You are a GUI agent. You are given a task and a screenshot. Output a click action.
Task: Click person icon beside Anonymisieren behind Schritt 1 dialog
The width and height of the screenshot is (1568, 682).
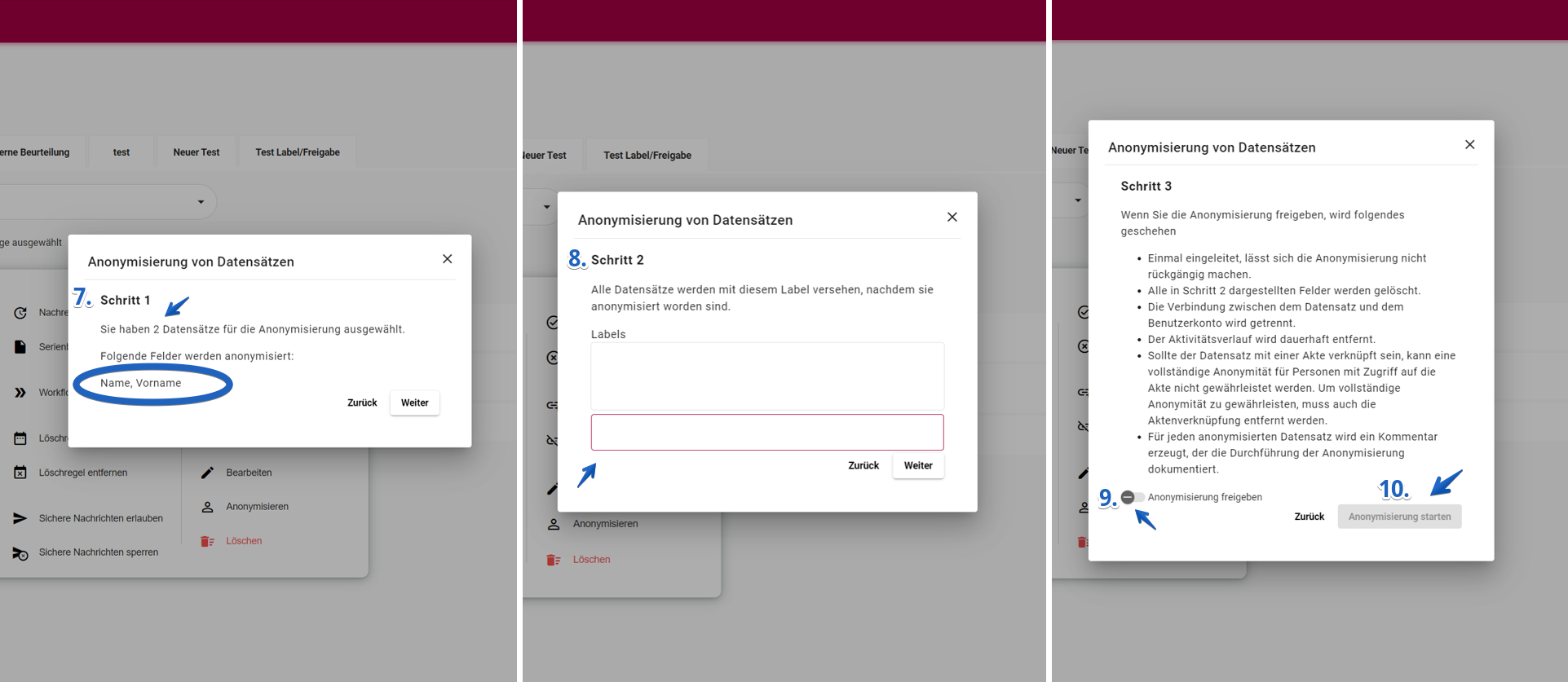point(207,507)
